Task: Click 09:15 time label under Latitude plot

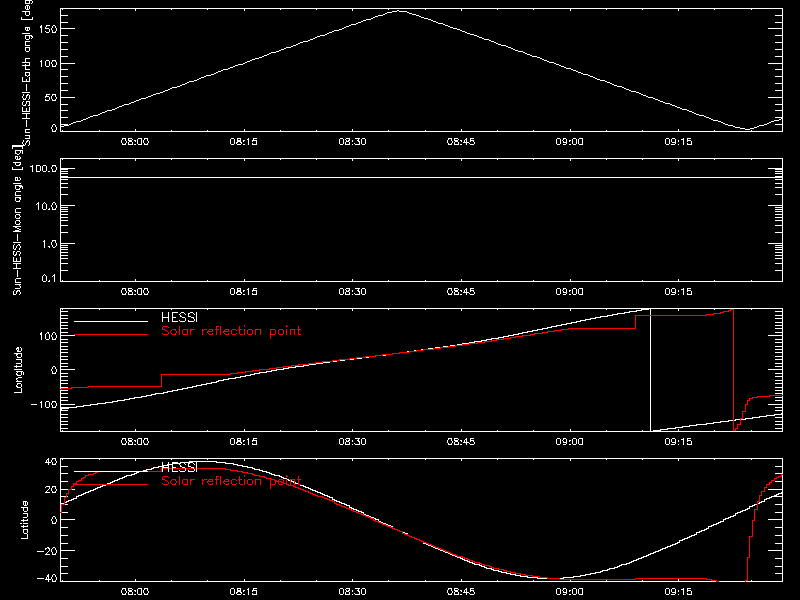Action: click(x=678, y=591)
